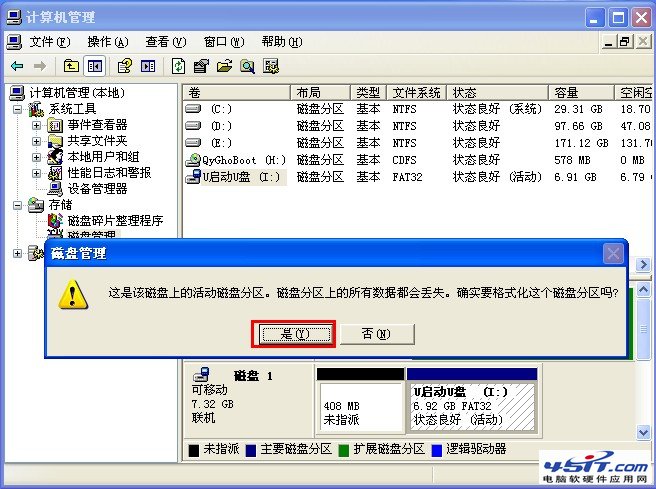Image resolution: width=656 pixels, height=489 pixels.
Task: Select 共享文件夹 in the tree
Action: click(x=97, y=141)
